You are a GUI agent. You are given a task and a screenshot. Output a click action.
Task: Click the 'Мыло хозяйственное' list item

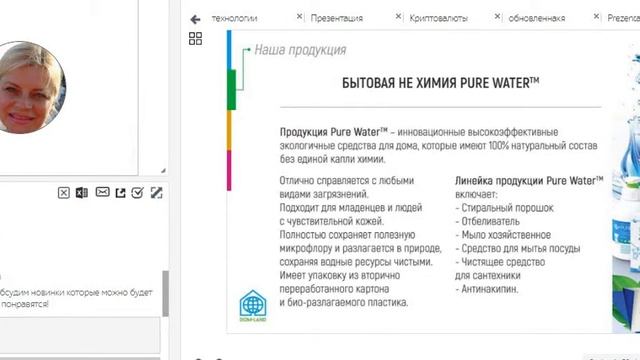[503, 235]
